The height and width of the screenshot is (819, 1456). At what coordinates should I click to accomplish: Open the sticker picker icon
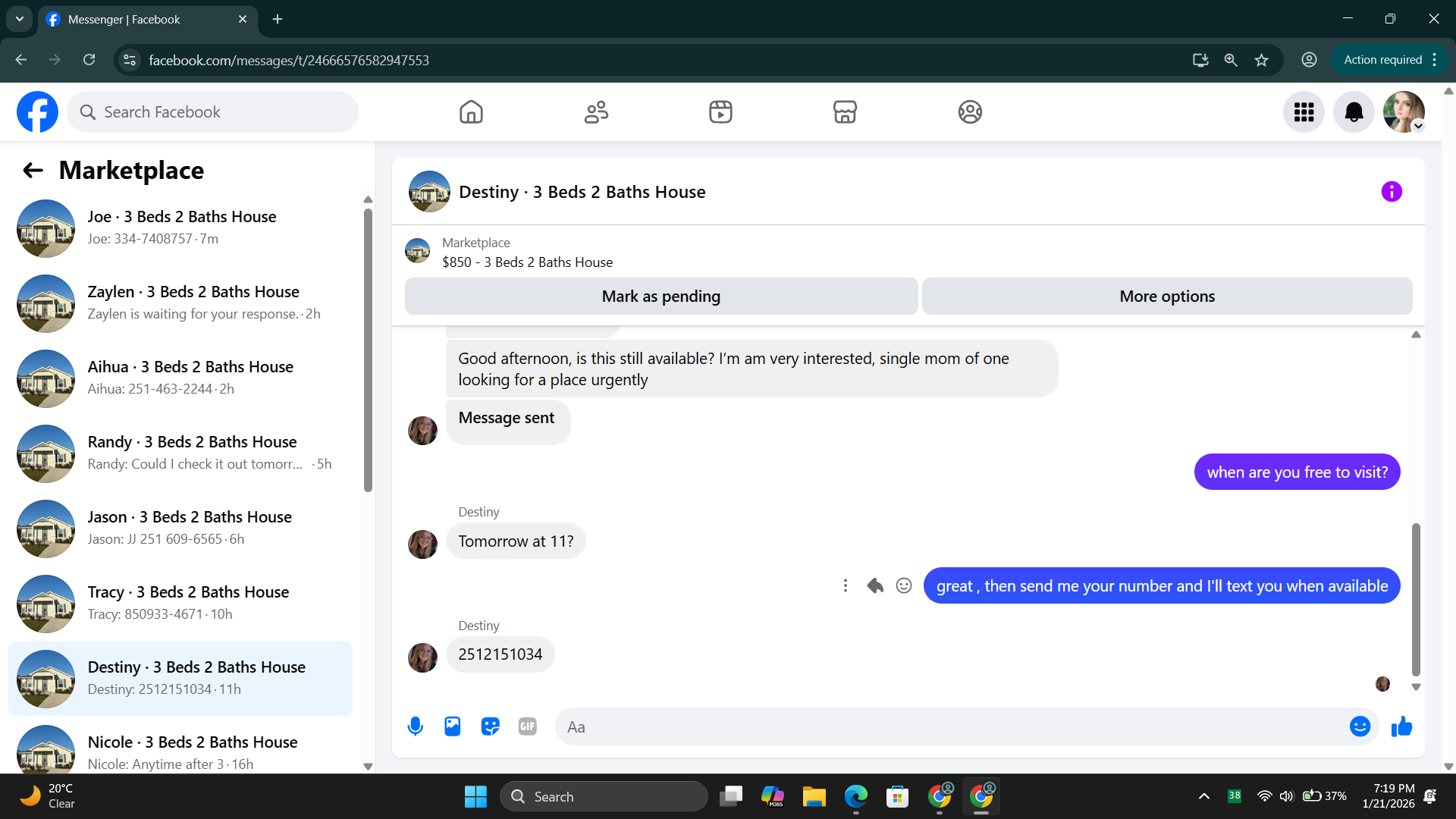pos(490,726)
